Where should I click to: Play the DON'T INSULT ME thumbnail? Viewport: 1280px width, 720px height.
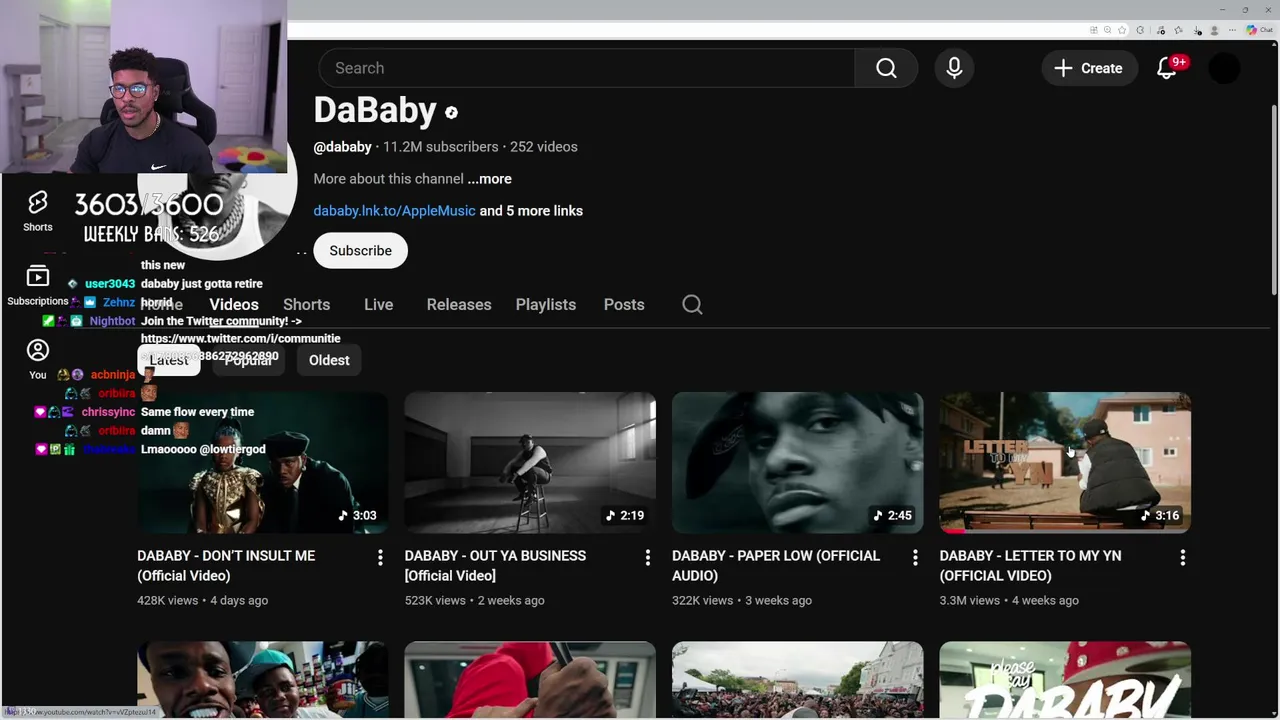pos(262,462)
